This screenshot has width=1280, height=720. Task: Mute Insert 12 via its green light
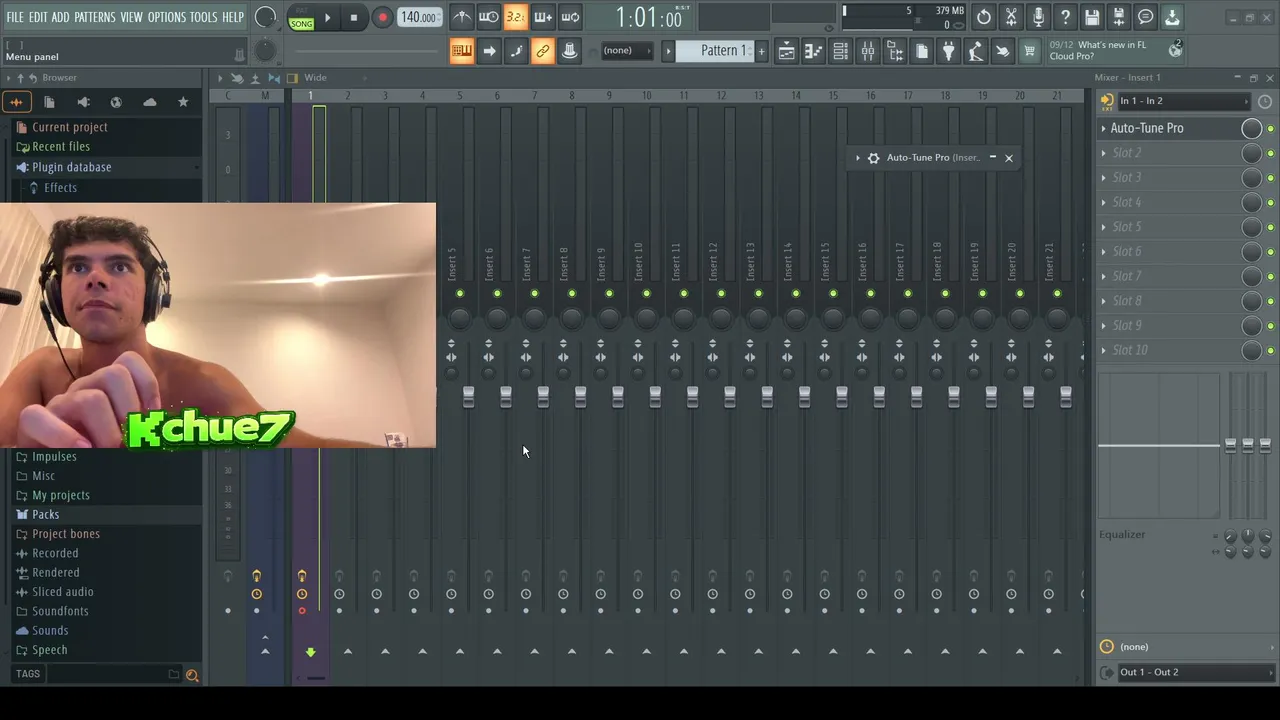coord(721,294)
